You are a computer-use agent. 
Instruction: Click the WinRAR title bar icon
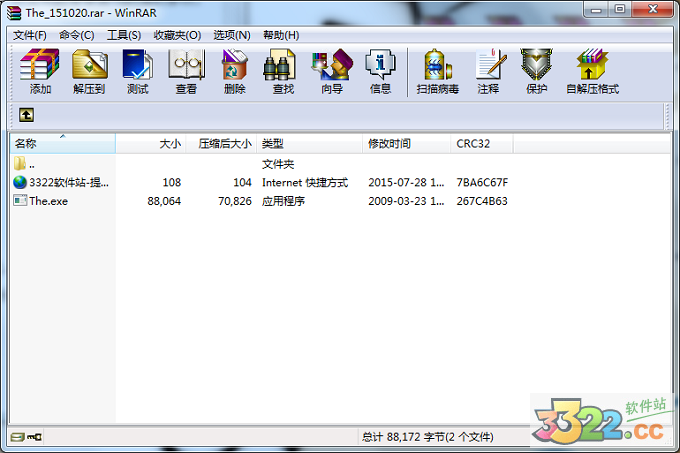14,13
